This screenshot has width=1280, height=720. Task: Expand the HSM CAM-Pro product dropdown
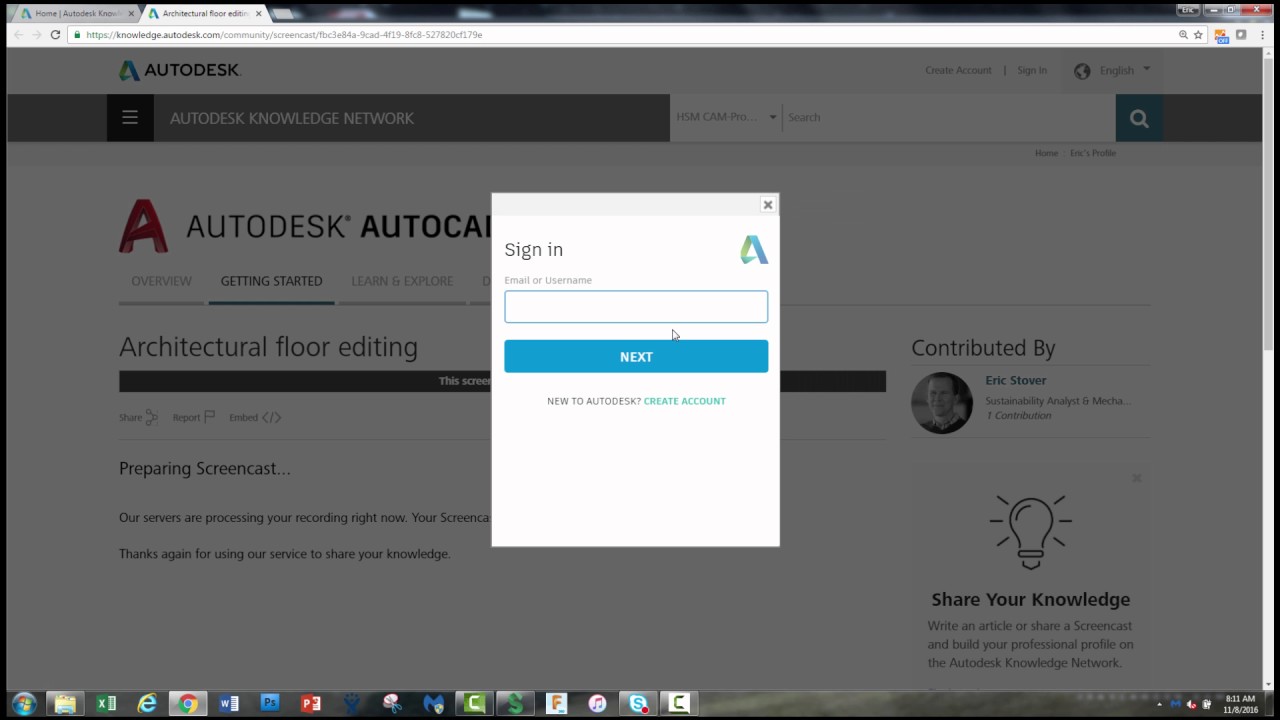click(x=726, y=117)
